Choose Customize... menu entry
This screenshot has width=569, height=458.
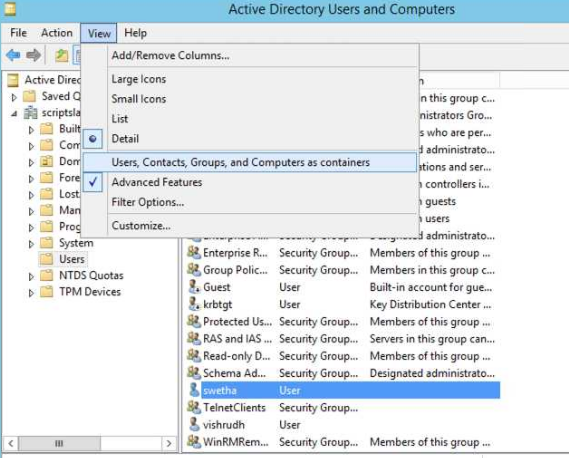[250, 225]
